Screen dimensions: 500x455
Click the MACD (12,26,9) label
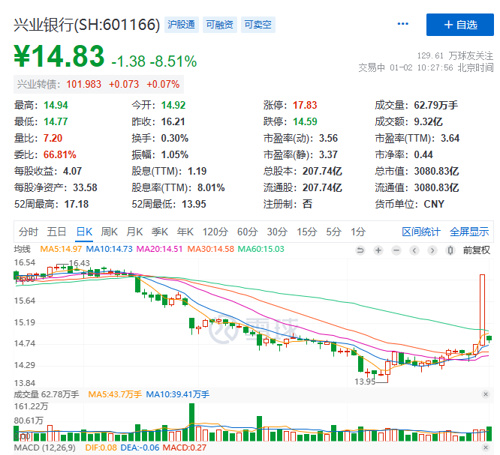coord(45,447)
